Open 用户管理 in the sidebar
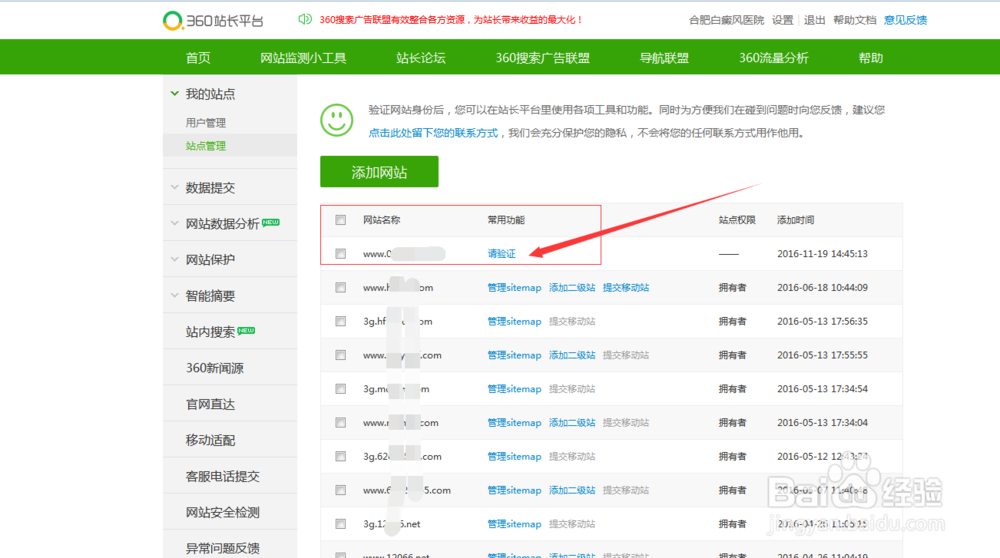Image resolution: width=1000 pixels, height=558 pixels. [x=205, y=122]
